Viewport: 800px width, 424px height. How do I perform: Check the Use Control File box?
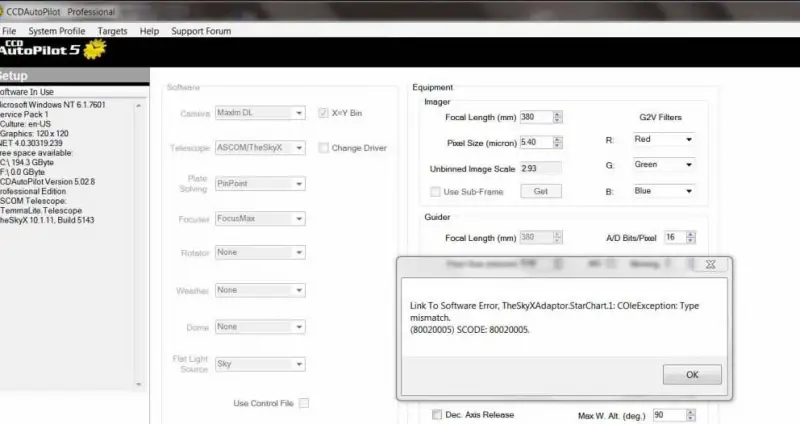click(303, 403)
